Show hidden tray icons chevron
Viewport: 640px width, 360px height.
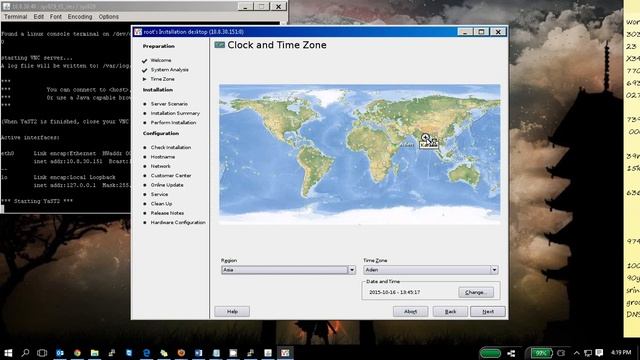click(x=576, y=353)
